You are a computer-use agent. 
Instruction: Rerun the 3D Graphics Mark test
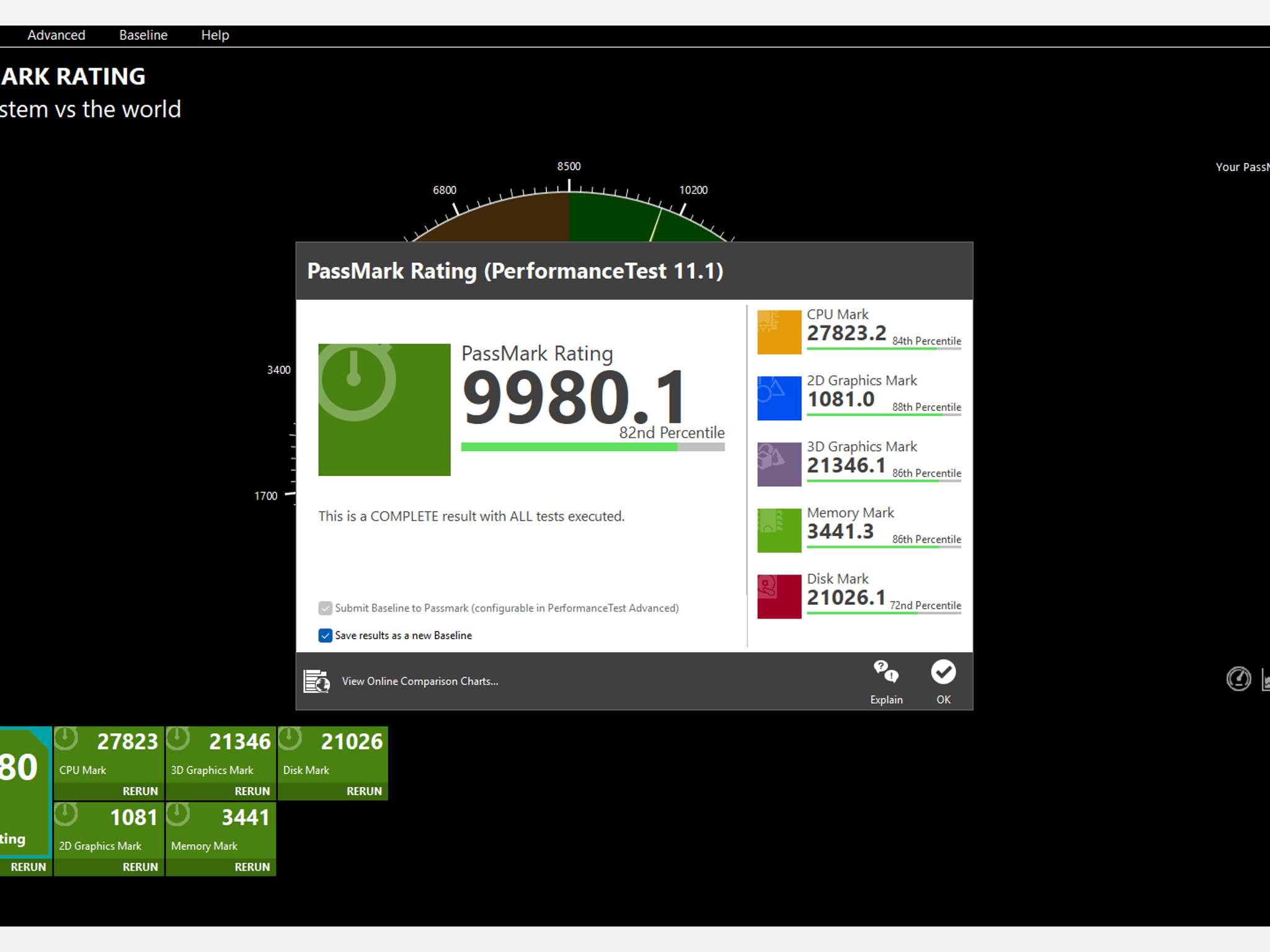click(252, 791)
